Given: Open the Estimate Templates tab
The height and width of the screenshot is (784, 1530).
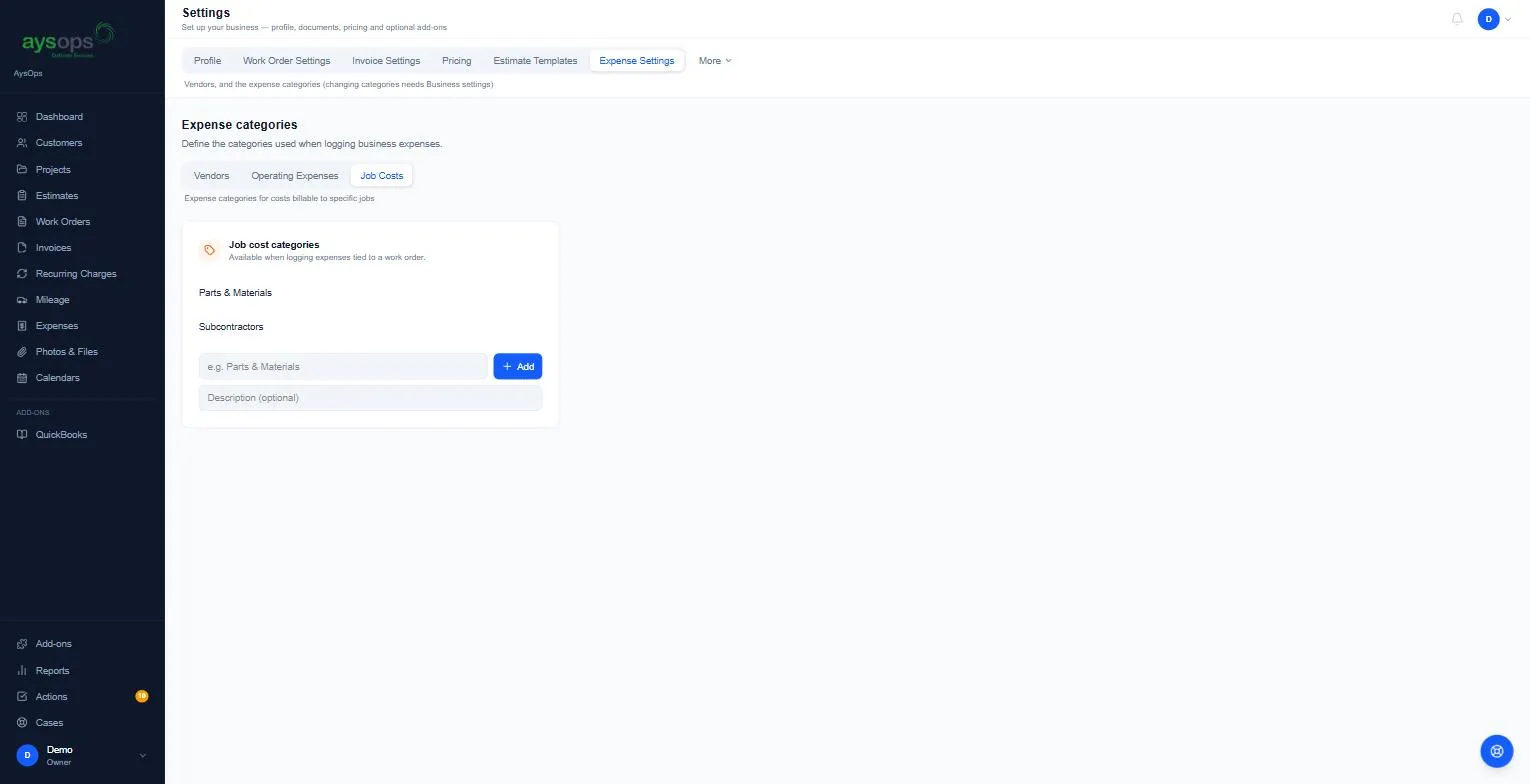Looking at the screenshot, I should 535,61.
